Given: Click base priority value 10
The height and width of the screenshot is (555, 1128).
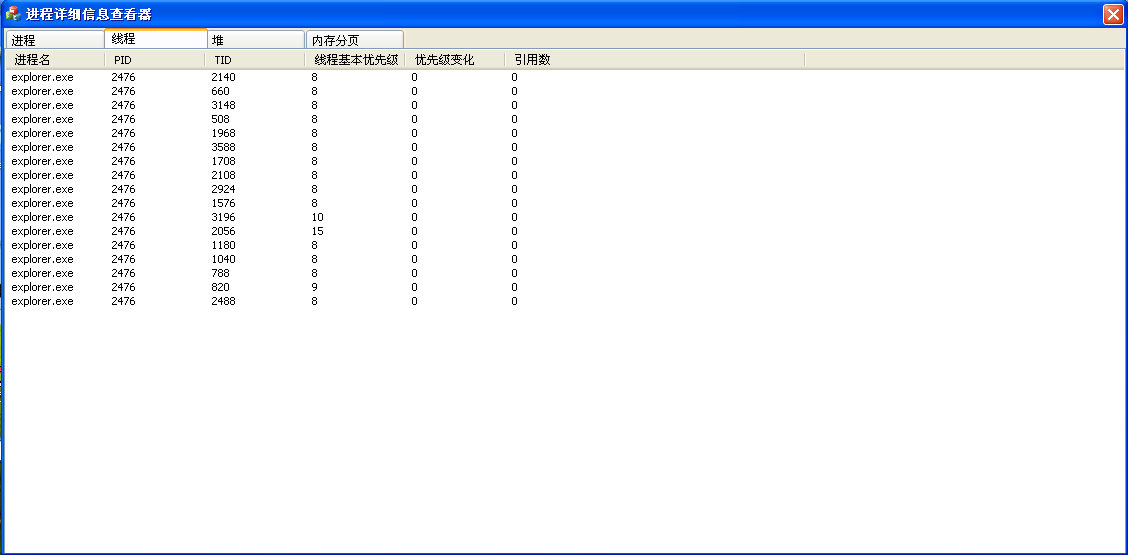Looking at the screenshot, I should (317, 217).
